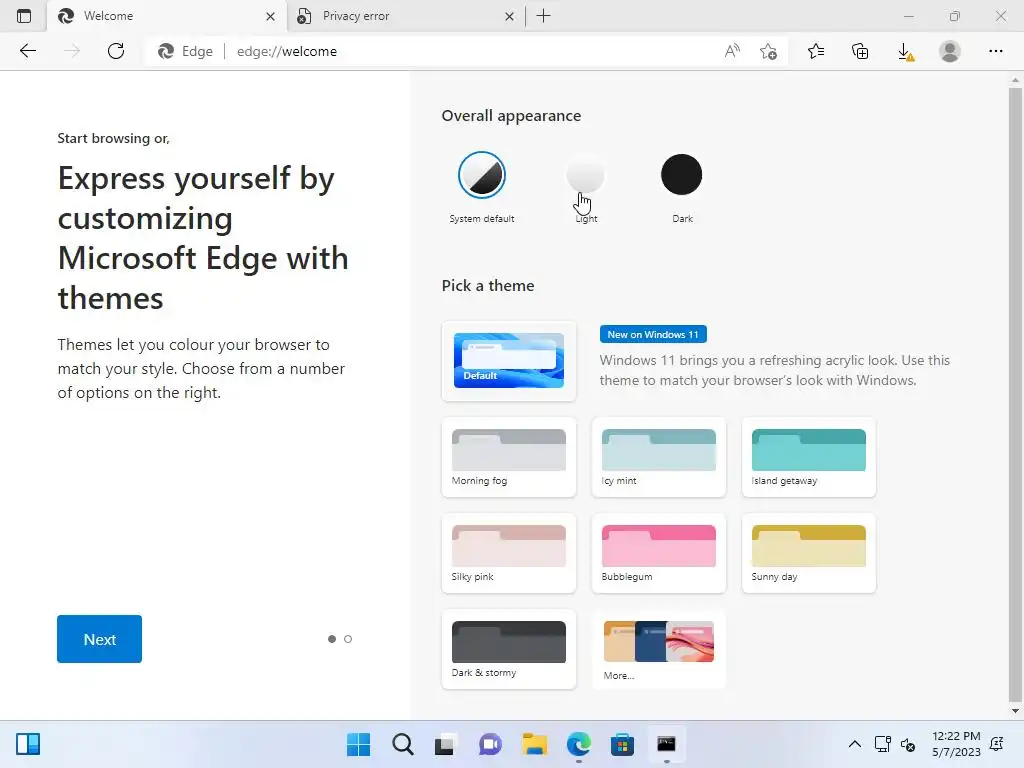This screenshot has height=768, width=1024.
Task: Open notification center icon
Action: (997, 744)
